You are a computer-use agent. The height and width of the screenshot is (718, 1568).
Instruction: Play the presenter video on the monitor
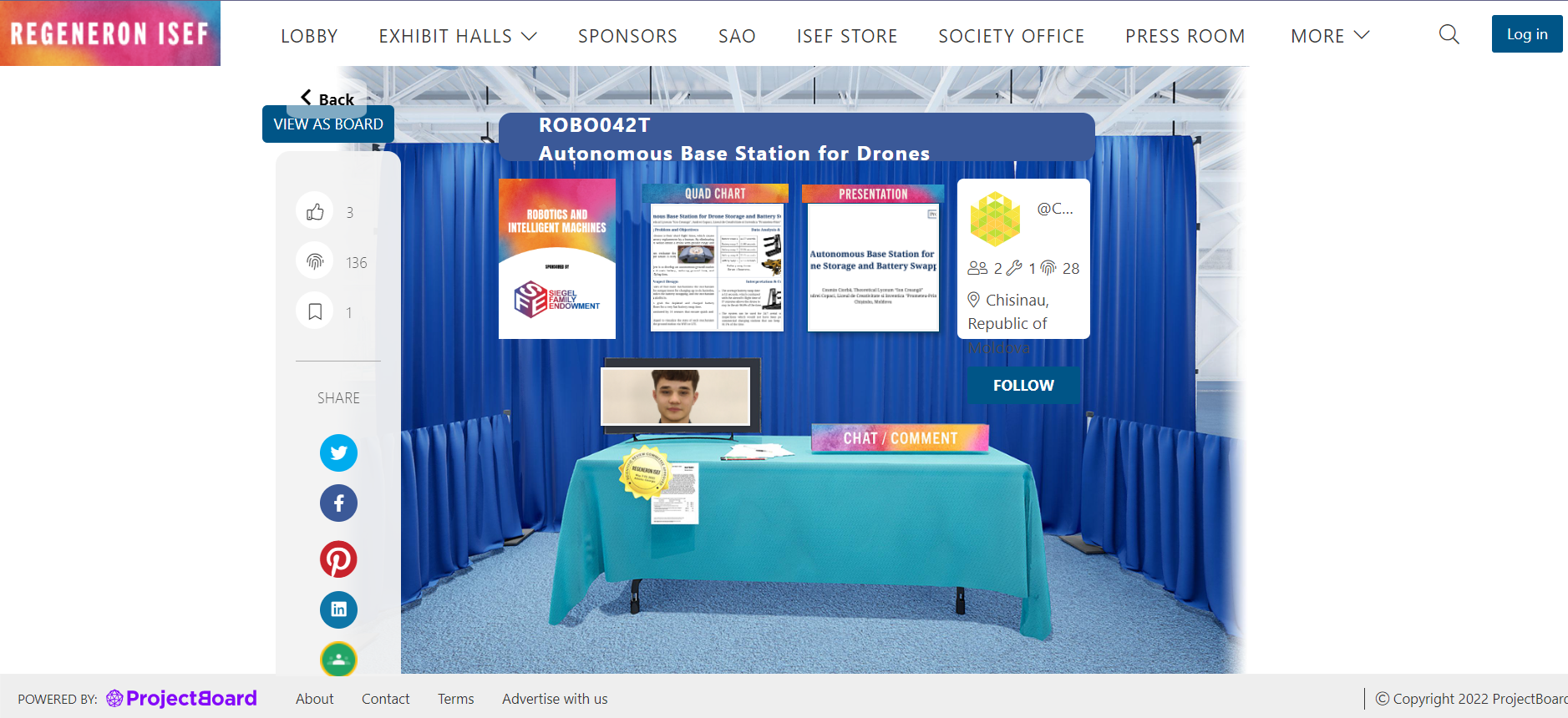(x=676, y=397)
